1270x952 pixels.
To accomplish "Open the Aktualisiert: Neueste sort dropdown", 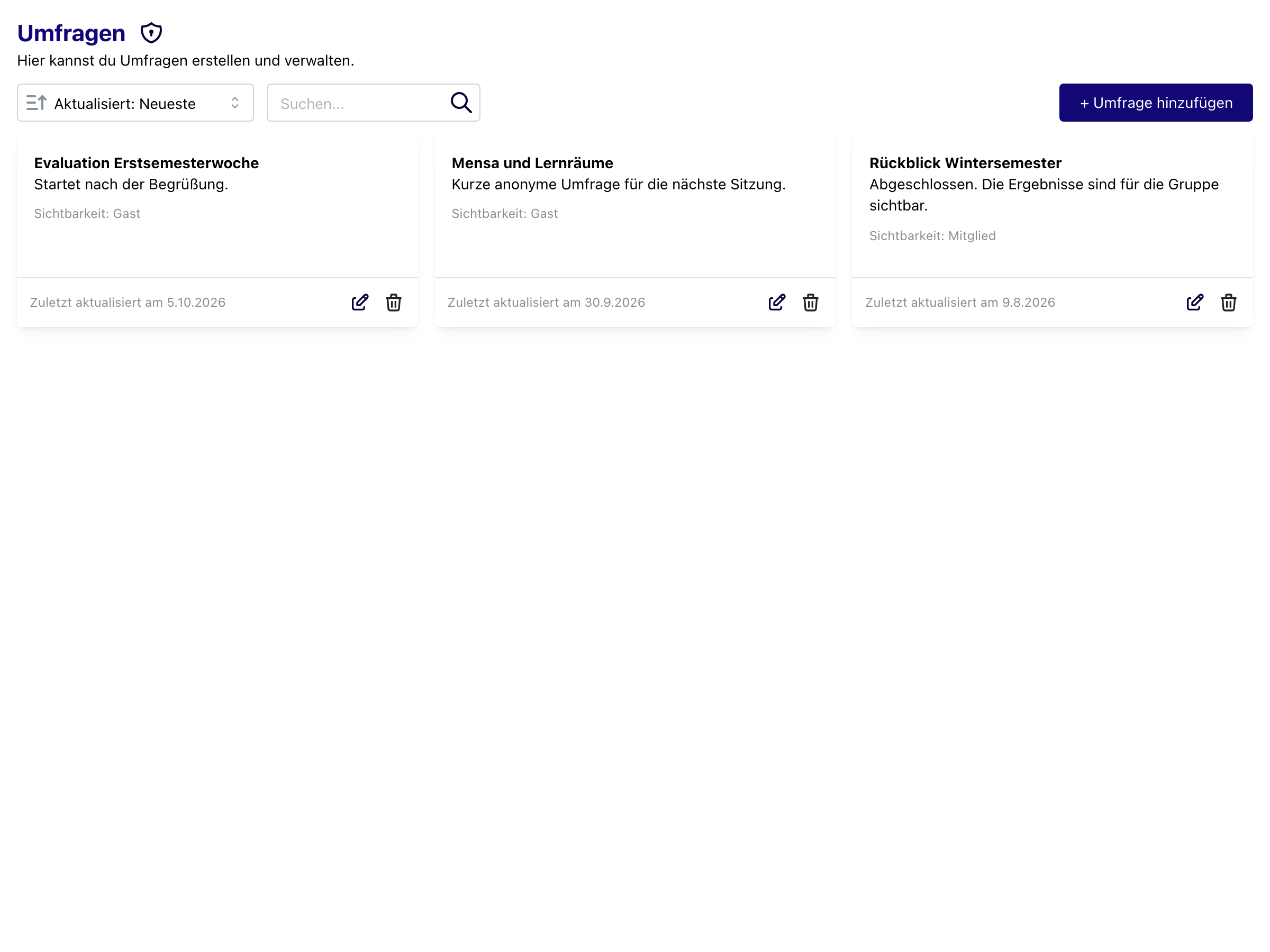I will coord(135,103).
